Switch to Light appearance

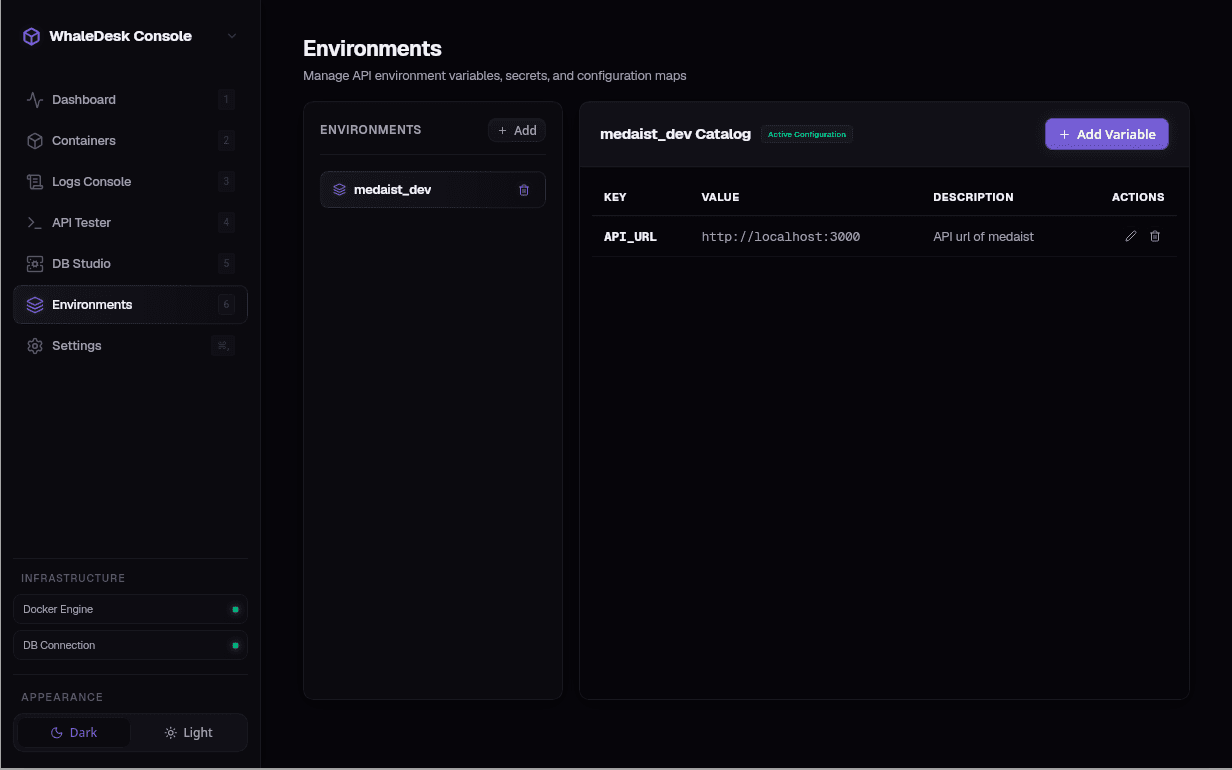coord(188,733)
